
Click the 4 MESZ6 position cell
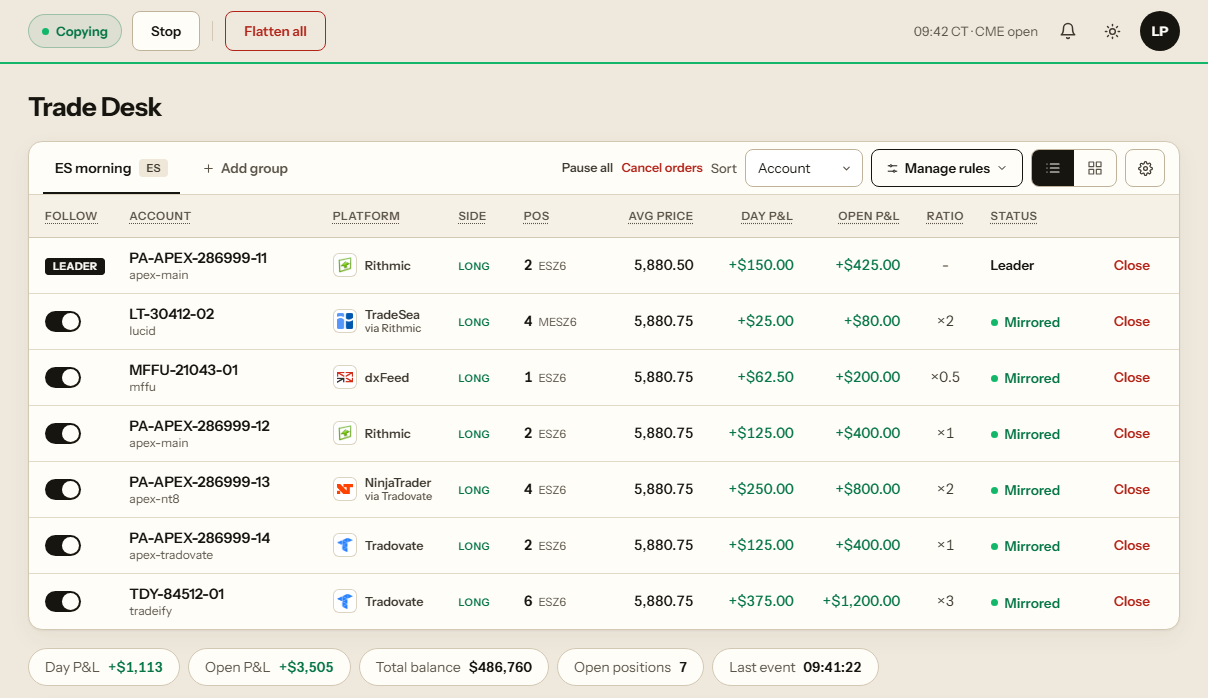pos(550,321)
